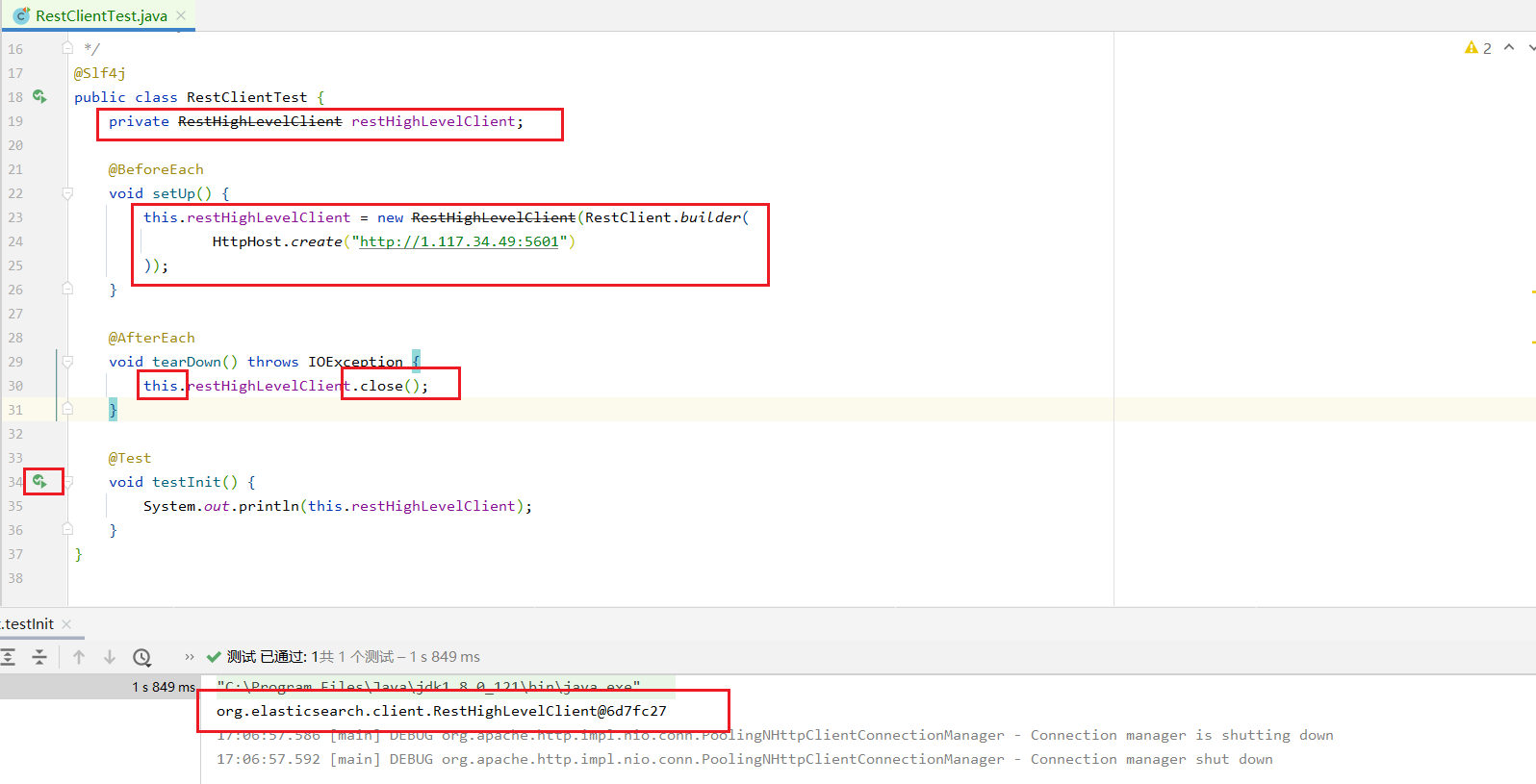This screenshot has height=784, width=1536.
Task: Close the .testInit run tab
Action: pyautogui.click(x=66, y=624)
